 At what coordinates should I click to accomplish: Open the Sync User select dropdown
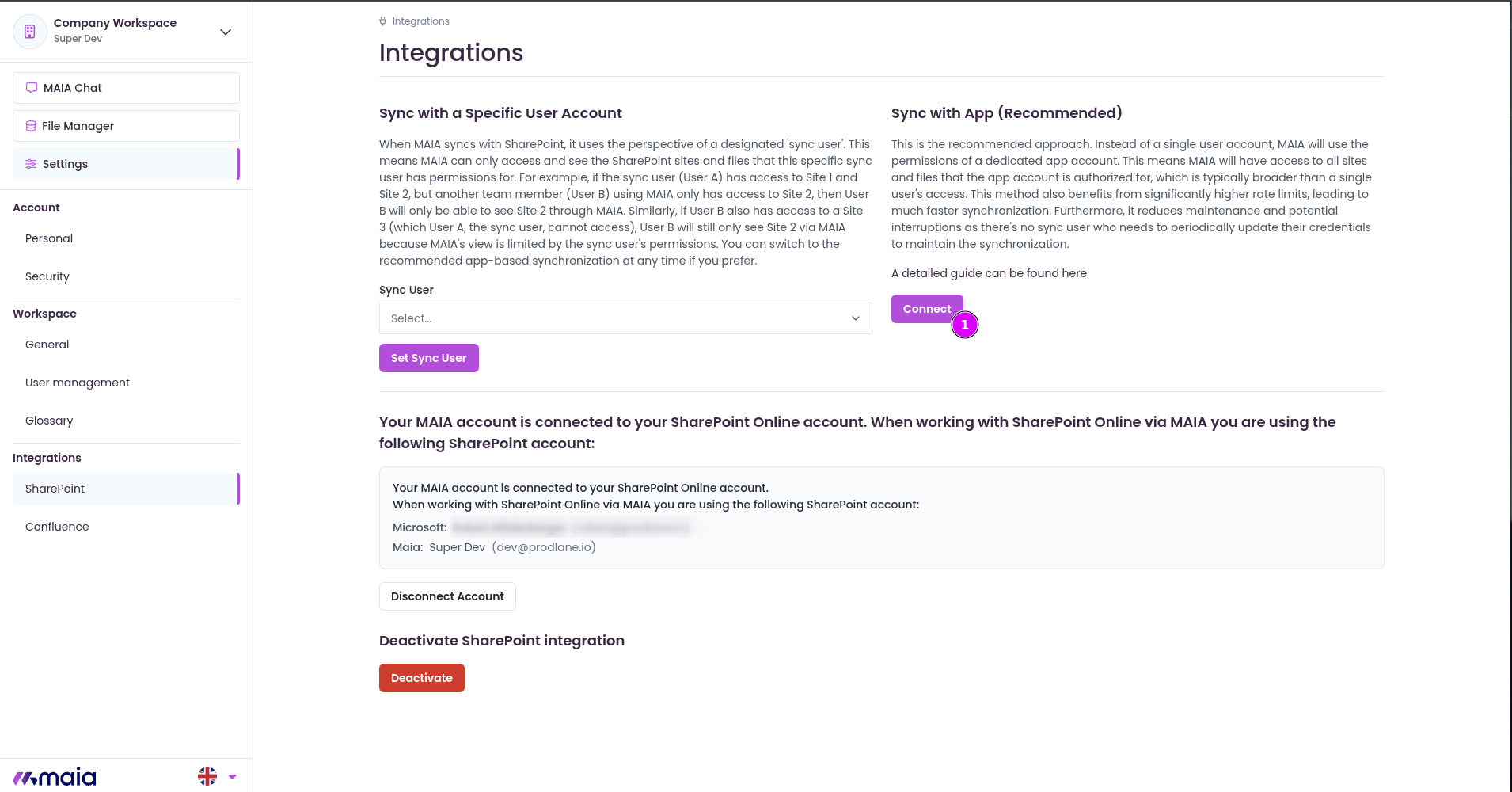coord(625,318)
